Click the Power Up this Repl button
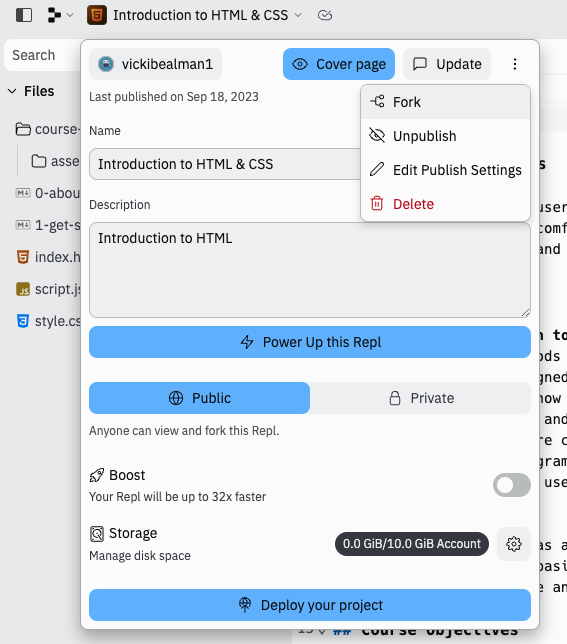This screenshot has width=567, height=644. [x=310, y=342]
